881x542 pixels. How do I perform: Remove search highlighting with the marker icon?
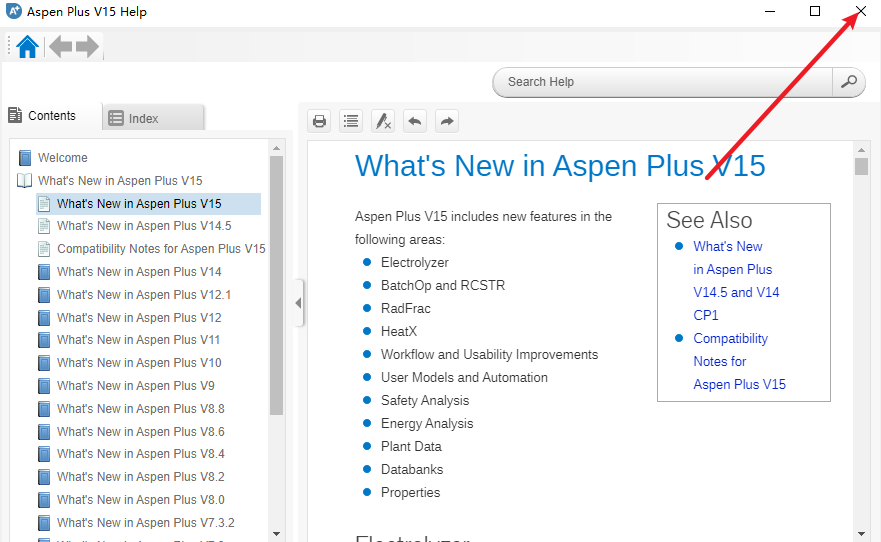click(383, 121)
